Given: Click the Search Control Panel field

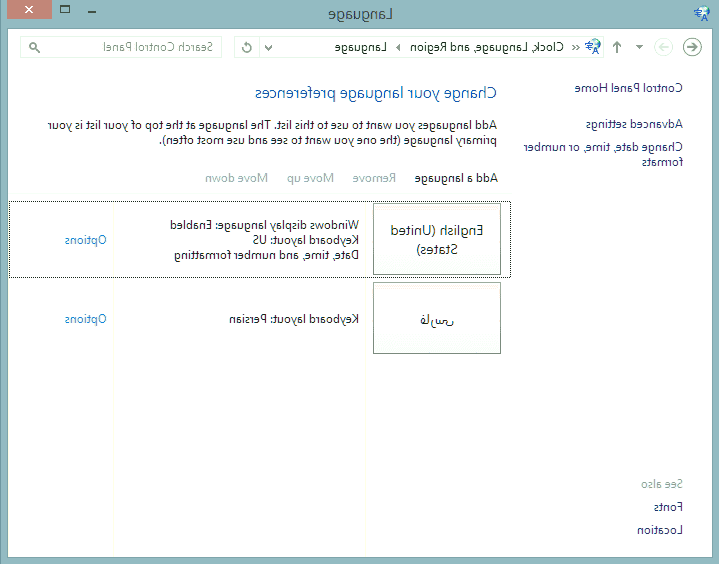Looking at the screenshot, I should click(121, 47).
